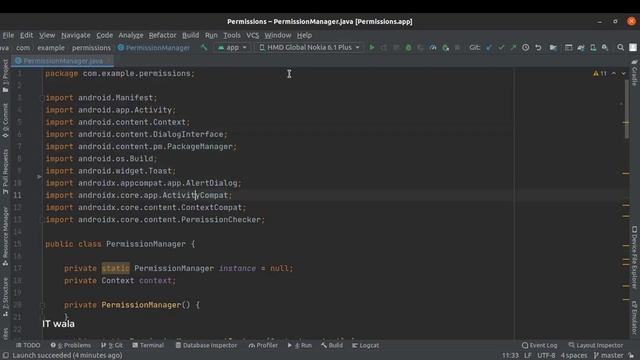Open the Pull Requests sidebar panel

point(5,171)
